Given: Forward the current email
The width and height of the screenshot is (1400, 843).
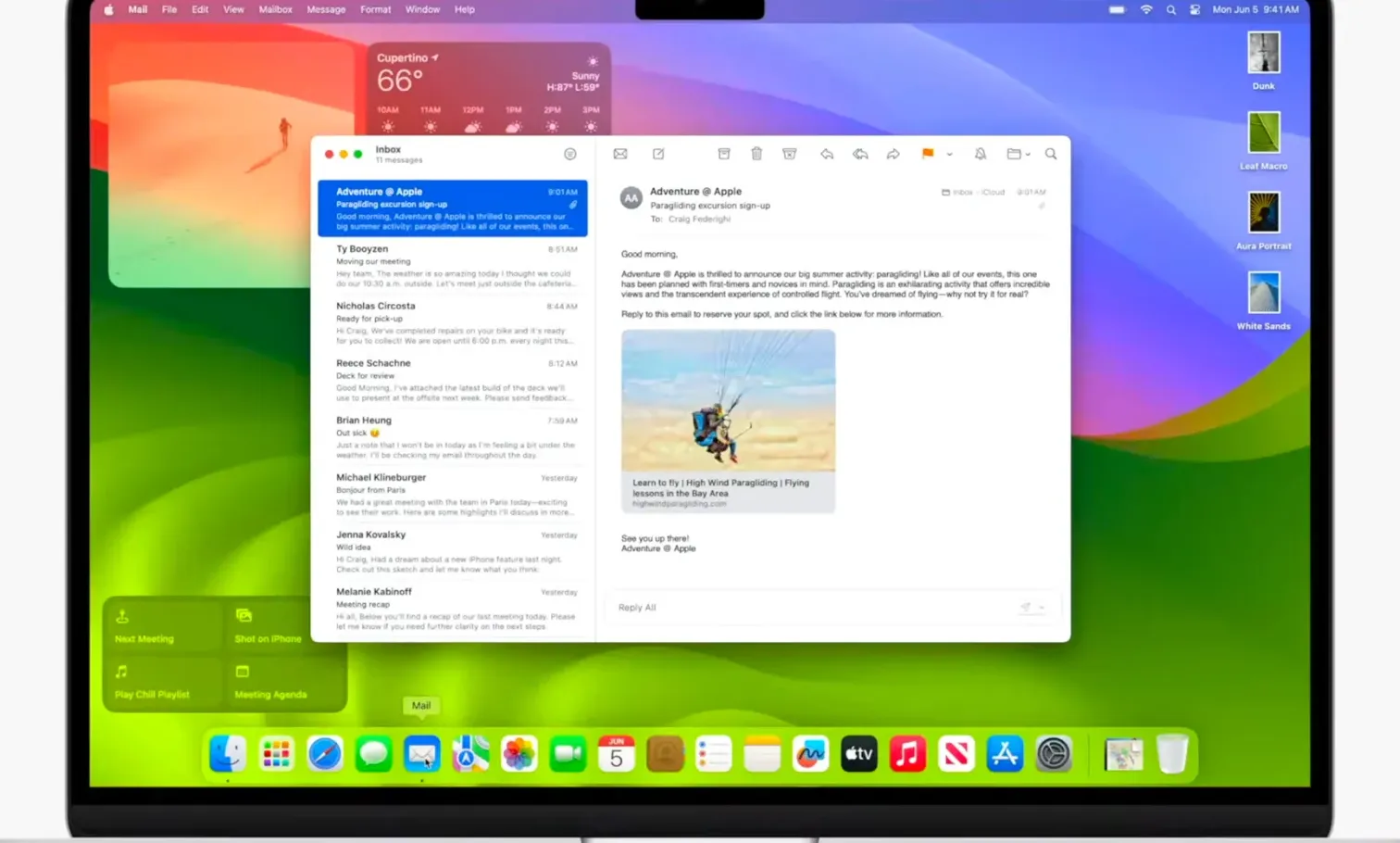Looking at the screenshot, I should [893, 154].
